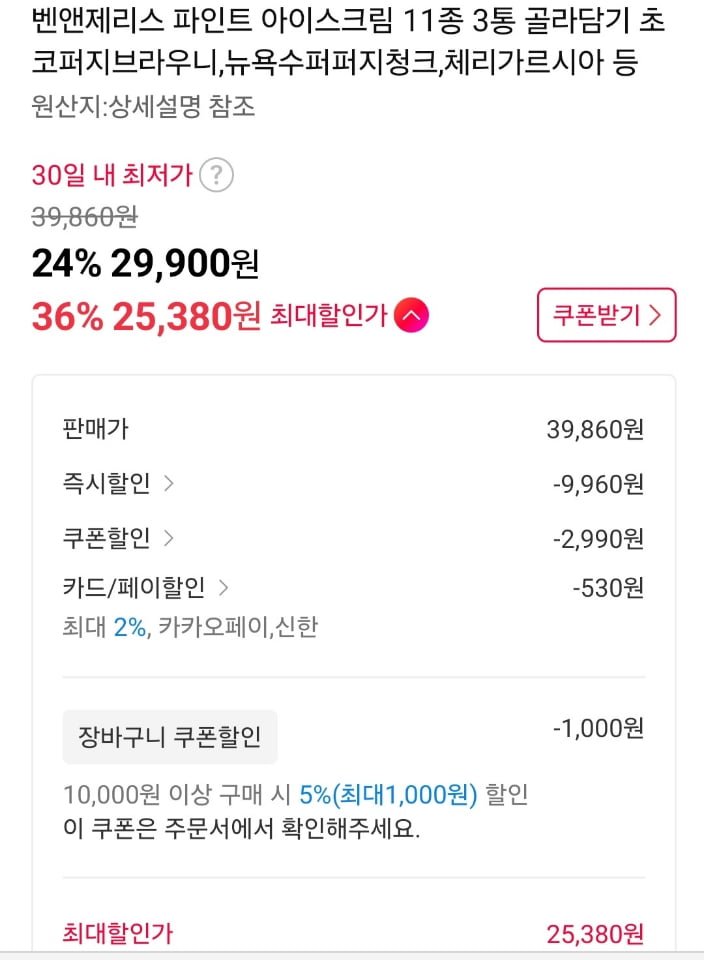
Task: Open the 쿠폰할인 details chevron
Action: (x=168, y=538)
